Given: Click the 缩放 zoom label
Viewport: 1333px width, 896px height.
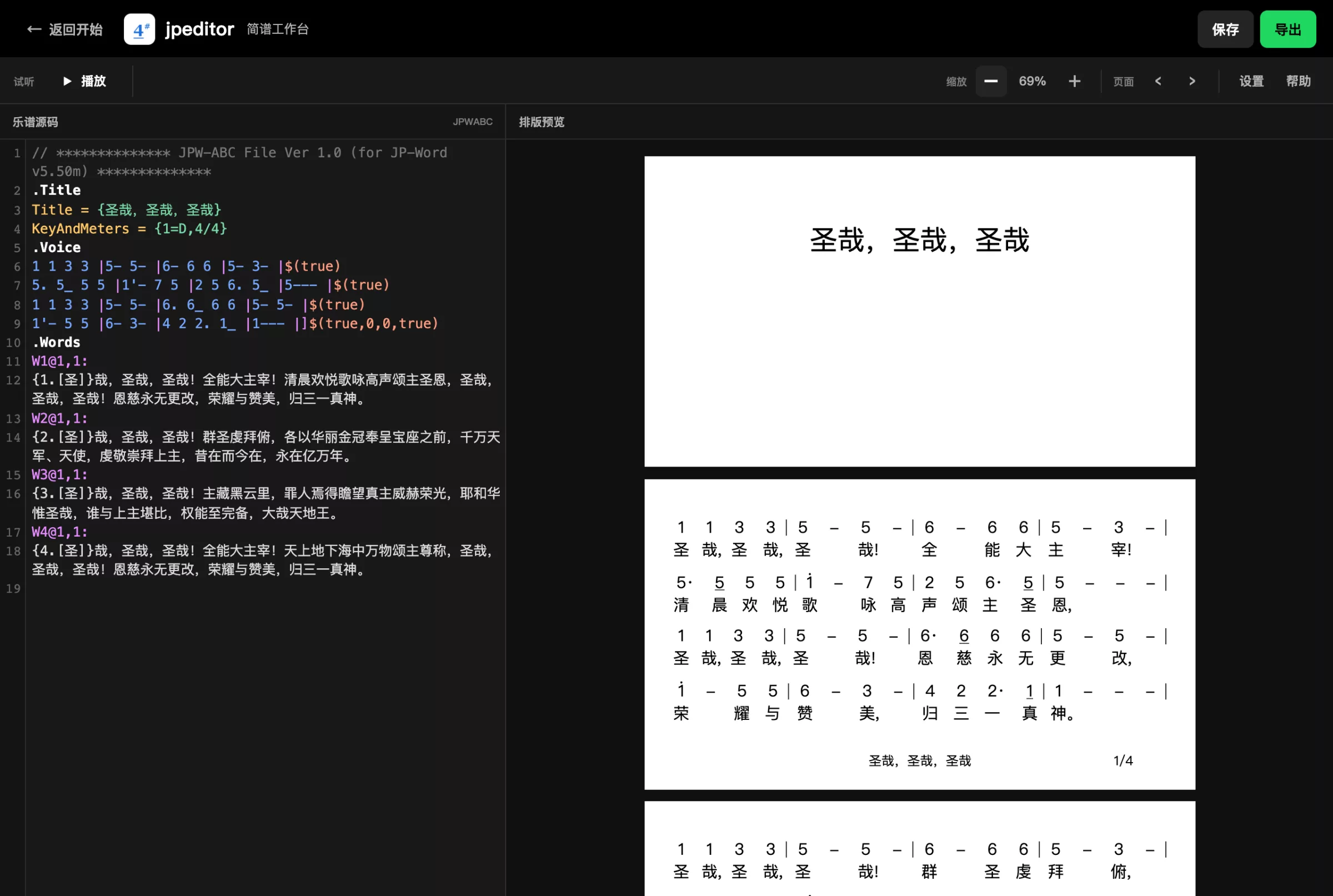Looking at the screenshot, I should tap(956, 82).
